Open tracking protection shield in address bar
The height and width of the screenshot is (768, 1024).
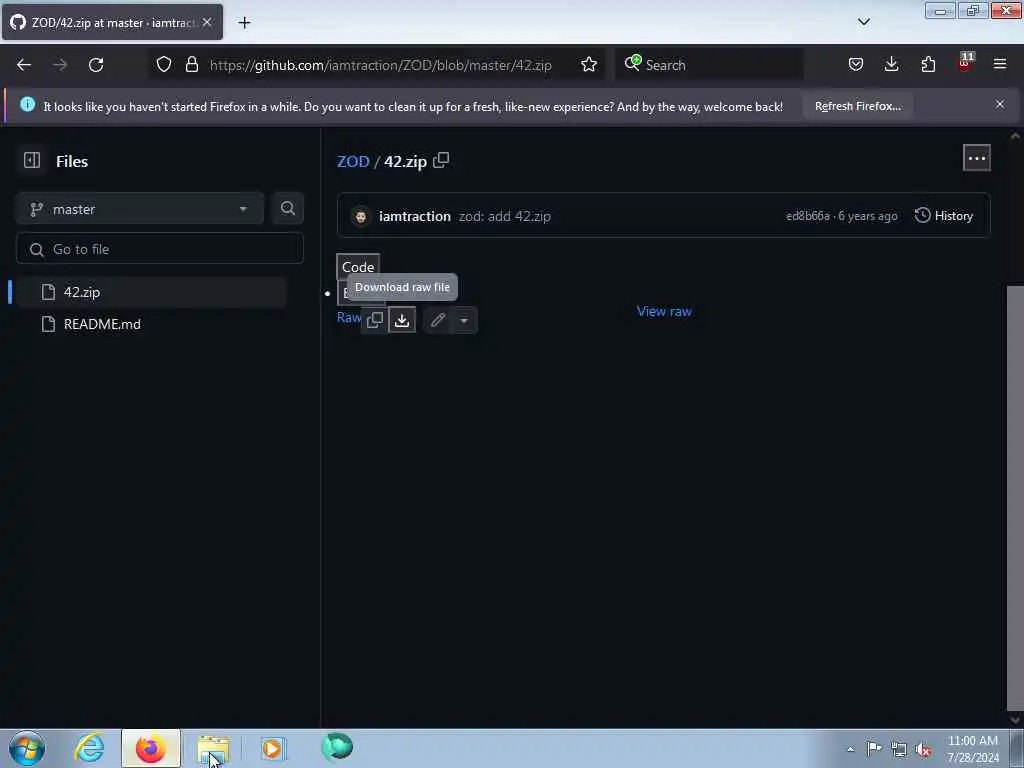(164, 65)
